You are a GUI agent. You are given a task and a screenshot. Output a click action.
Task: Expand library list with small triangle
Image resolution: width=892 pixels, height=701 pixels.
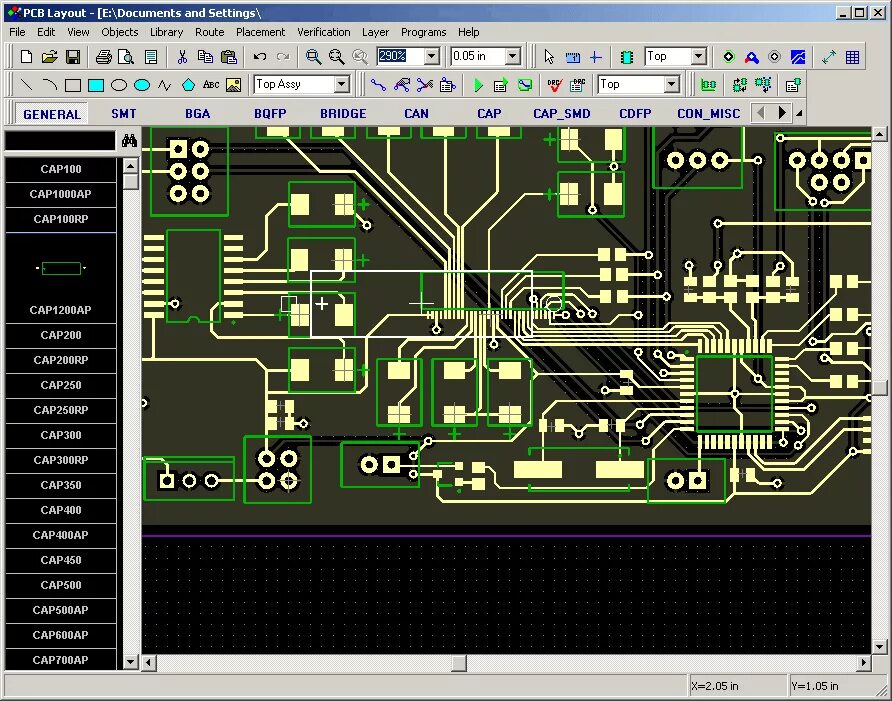click(x=799, y=113)
